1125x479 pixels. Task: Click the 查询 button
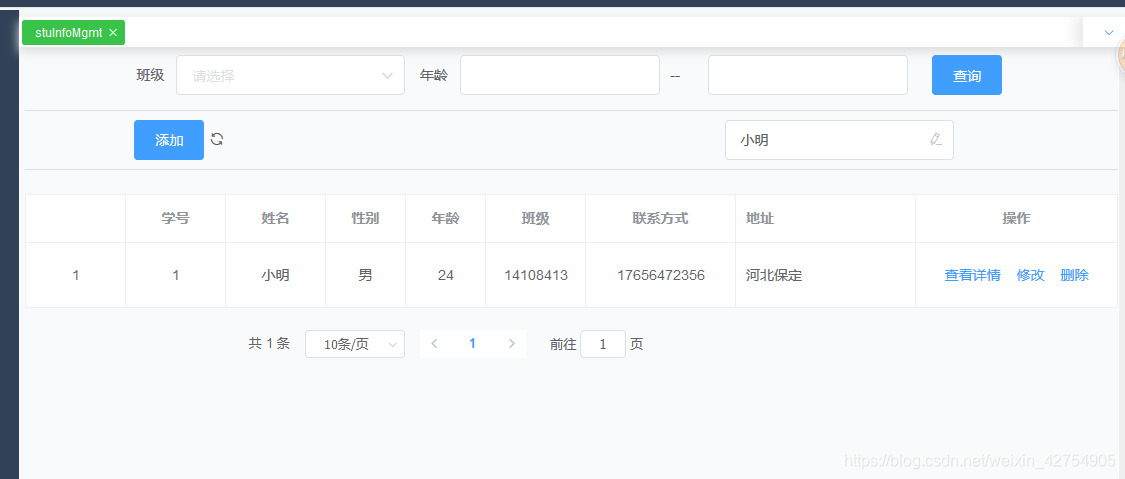tap(966, 75)
